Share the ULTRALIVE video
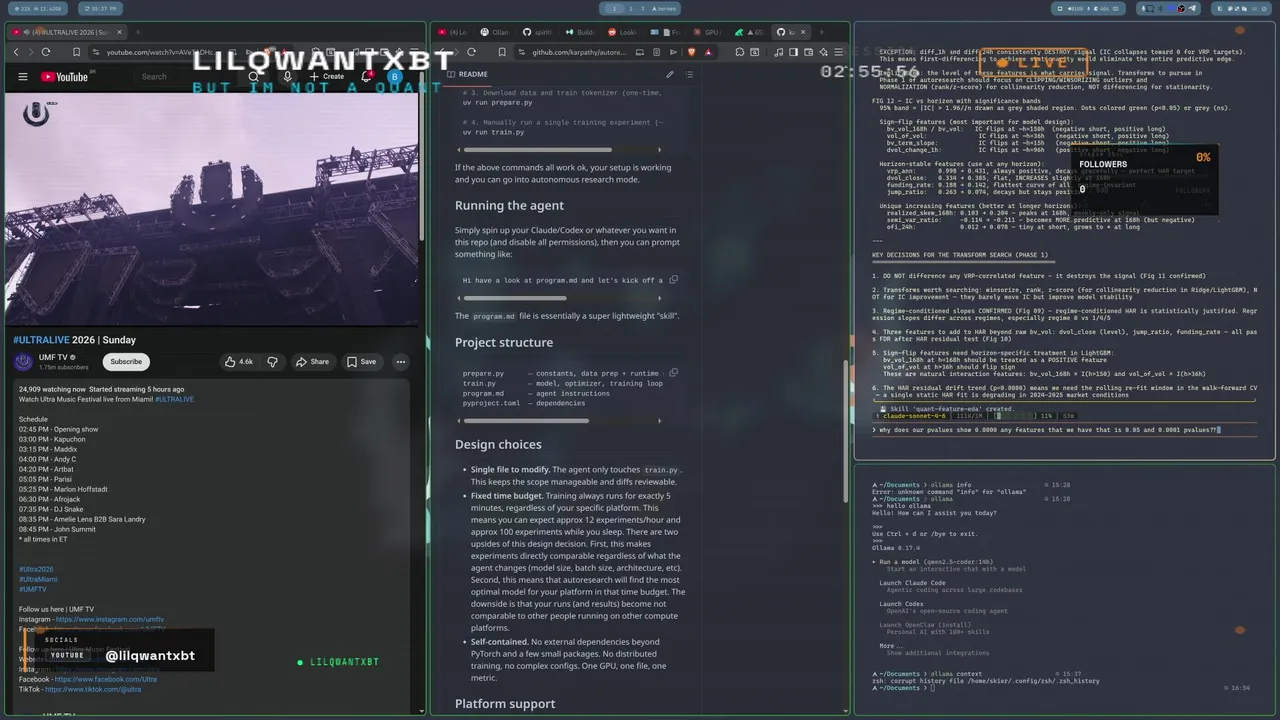The height and width of the screenshot is (720, 1280). pos(312,361)
